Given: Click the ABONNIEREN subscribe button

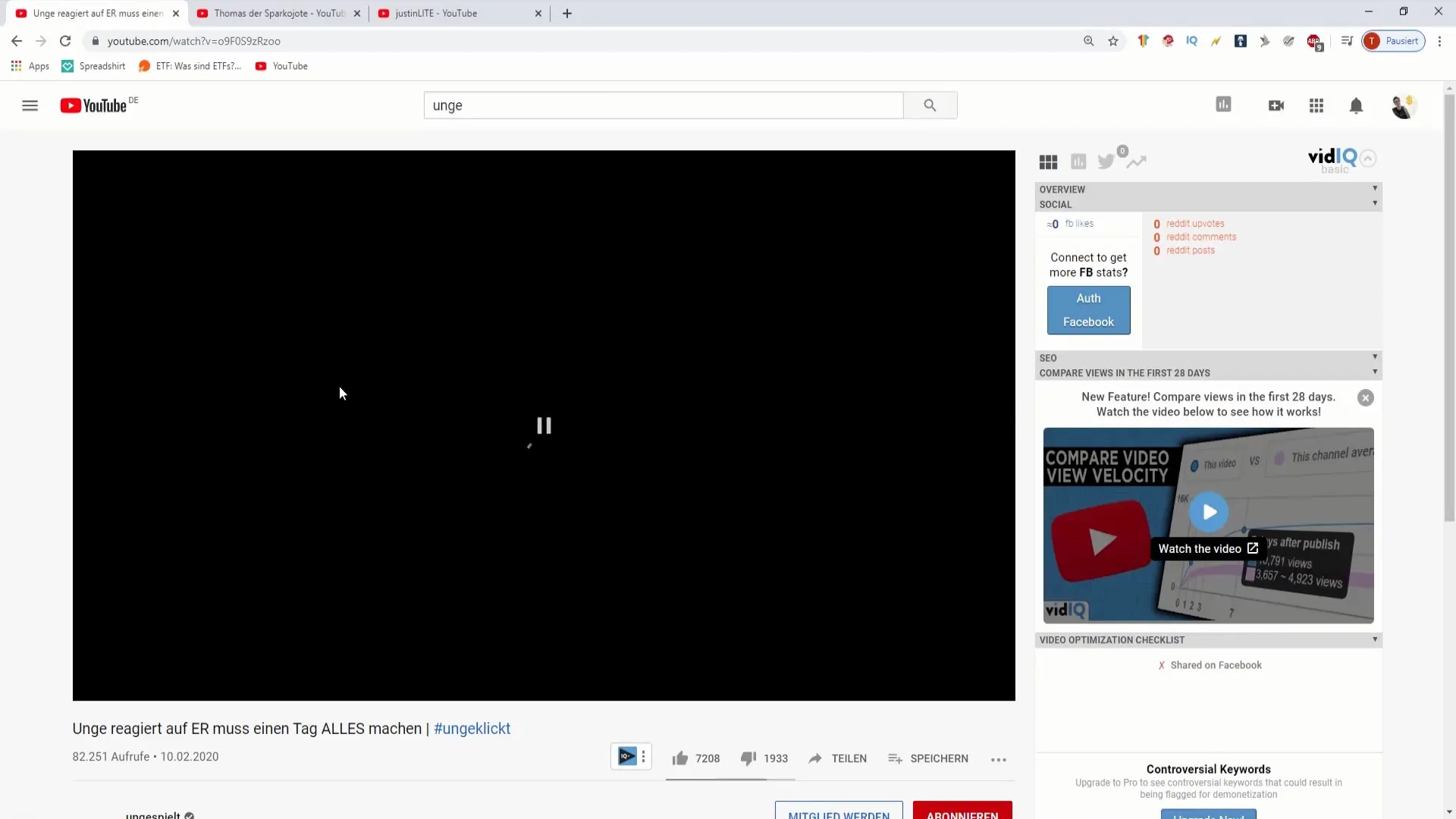Looking at the screenshot, I should (x=962, y=810).
